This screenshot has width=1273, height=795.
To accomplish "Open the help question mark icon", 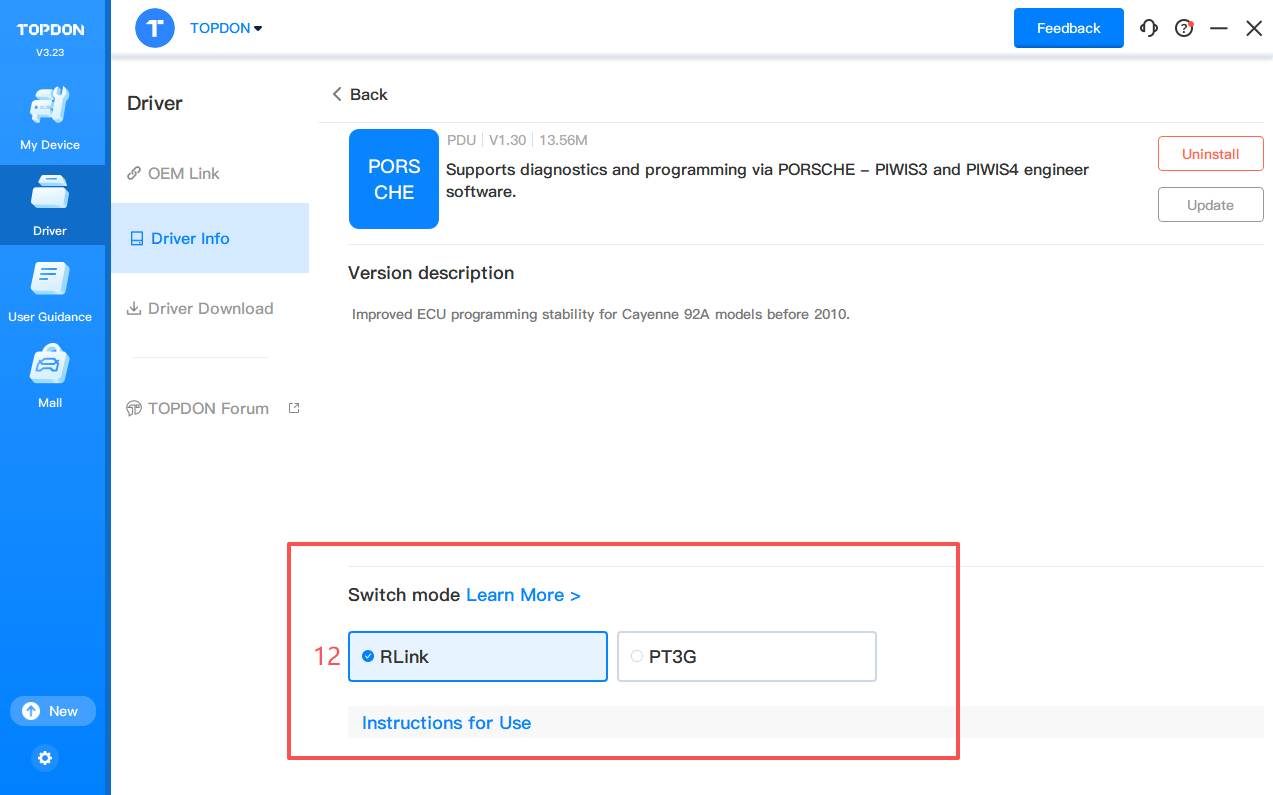I will coord(1184,28).
